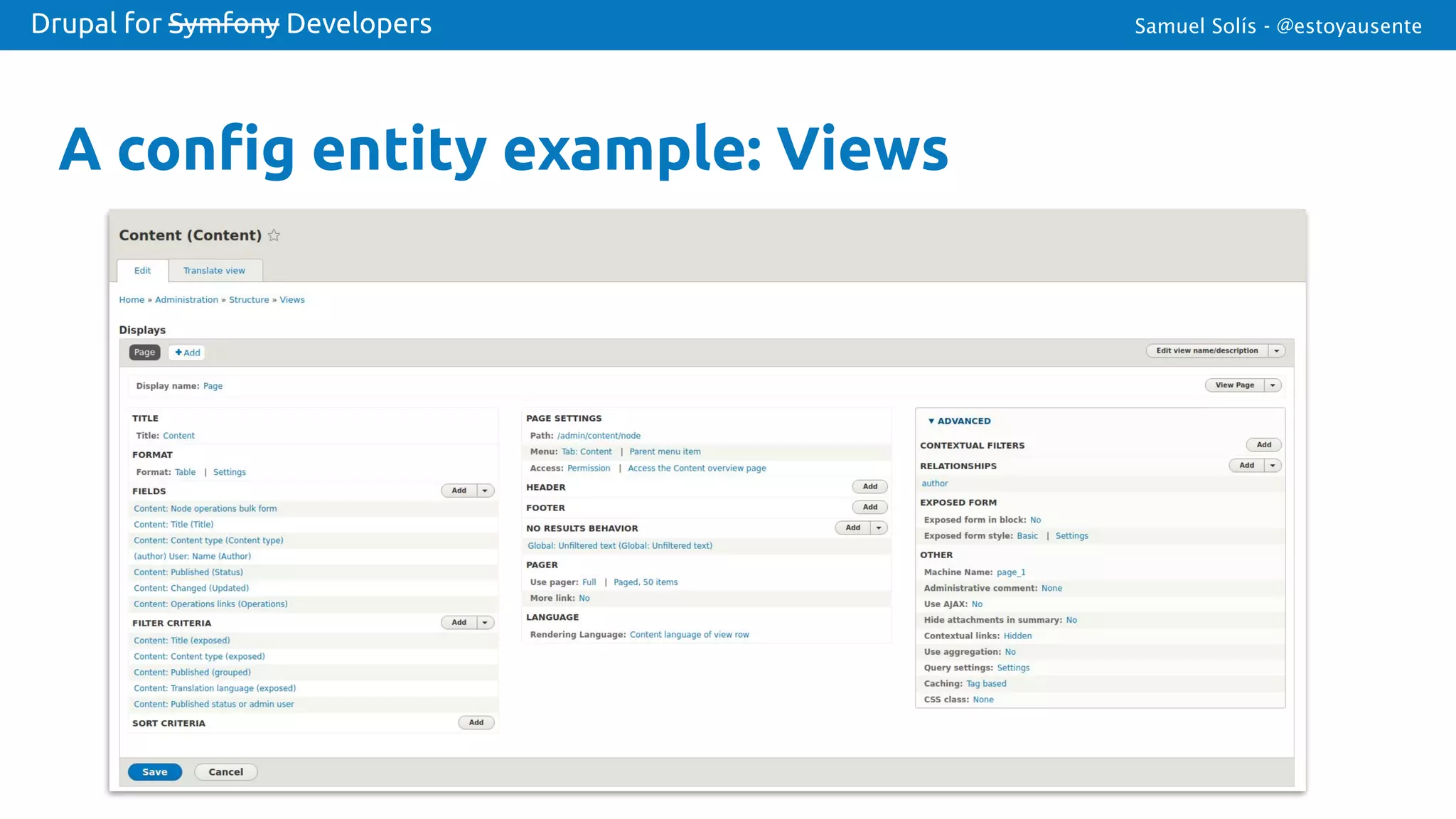The width and height of the screenshot is (1456, 819).
Task: Change Exposed form style Basic
Action: point(1027,536)
